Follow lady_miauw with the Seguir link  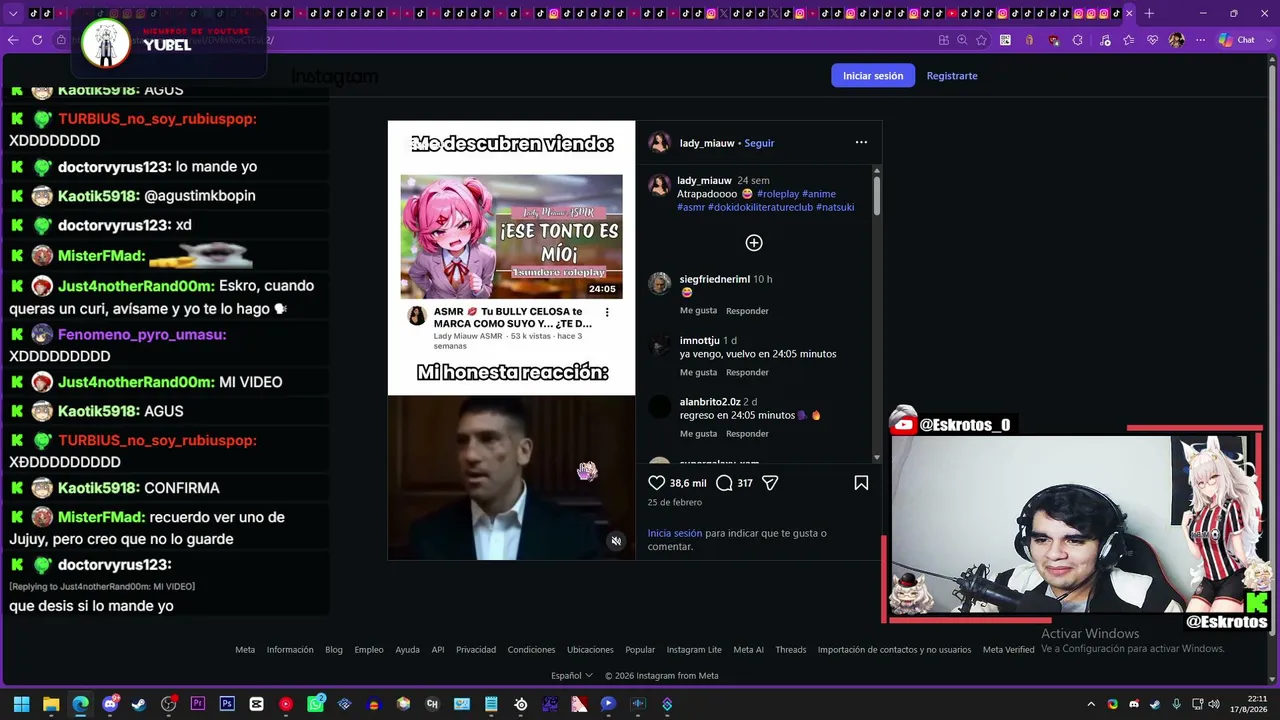pos(759,143)
